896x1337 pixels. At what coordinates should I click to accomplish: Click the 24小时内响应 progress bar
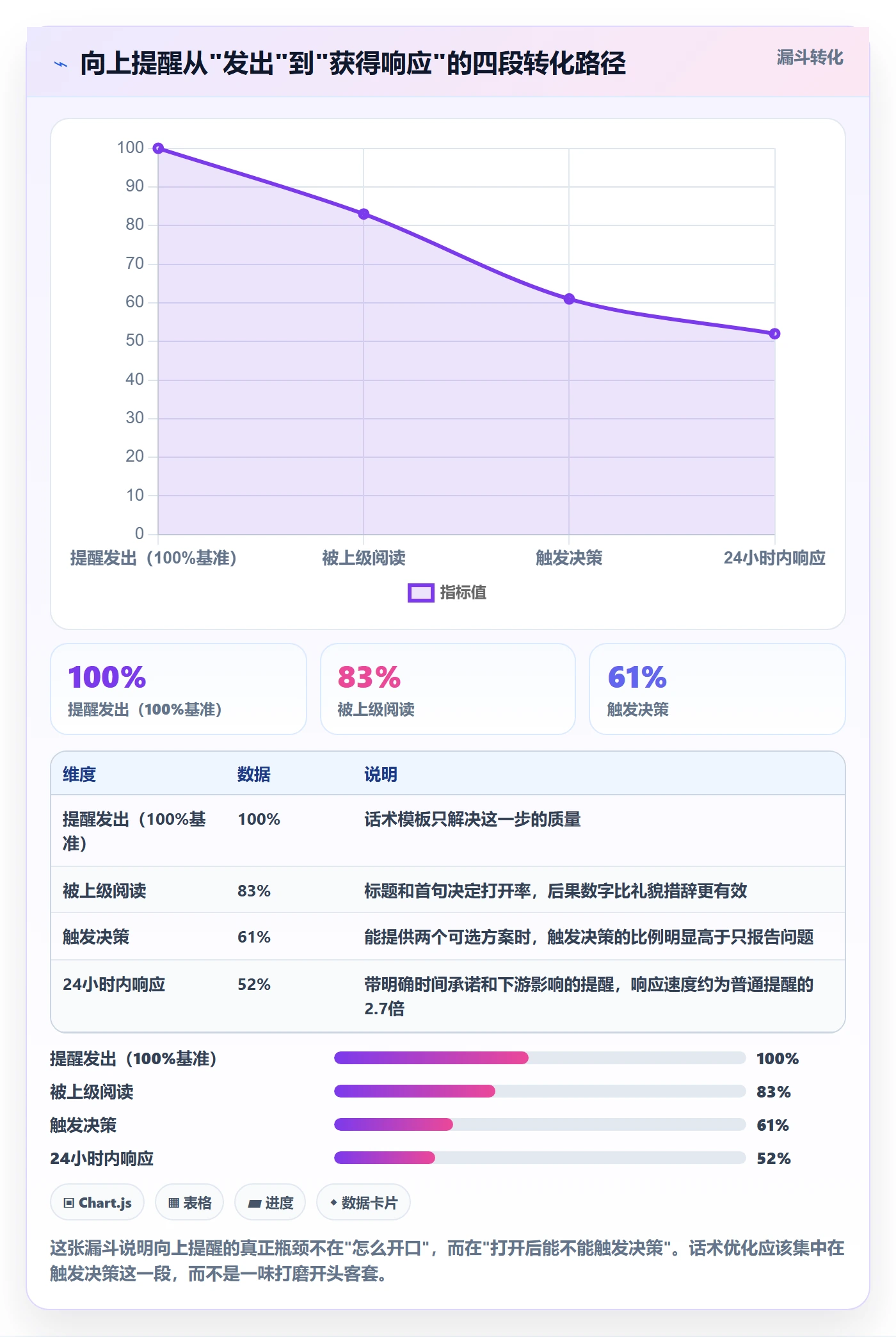click(x=540, y=1158)
